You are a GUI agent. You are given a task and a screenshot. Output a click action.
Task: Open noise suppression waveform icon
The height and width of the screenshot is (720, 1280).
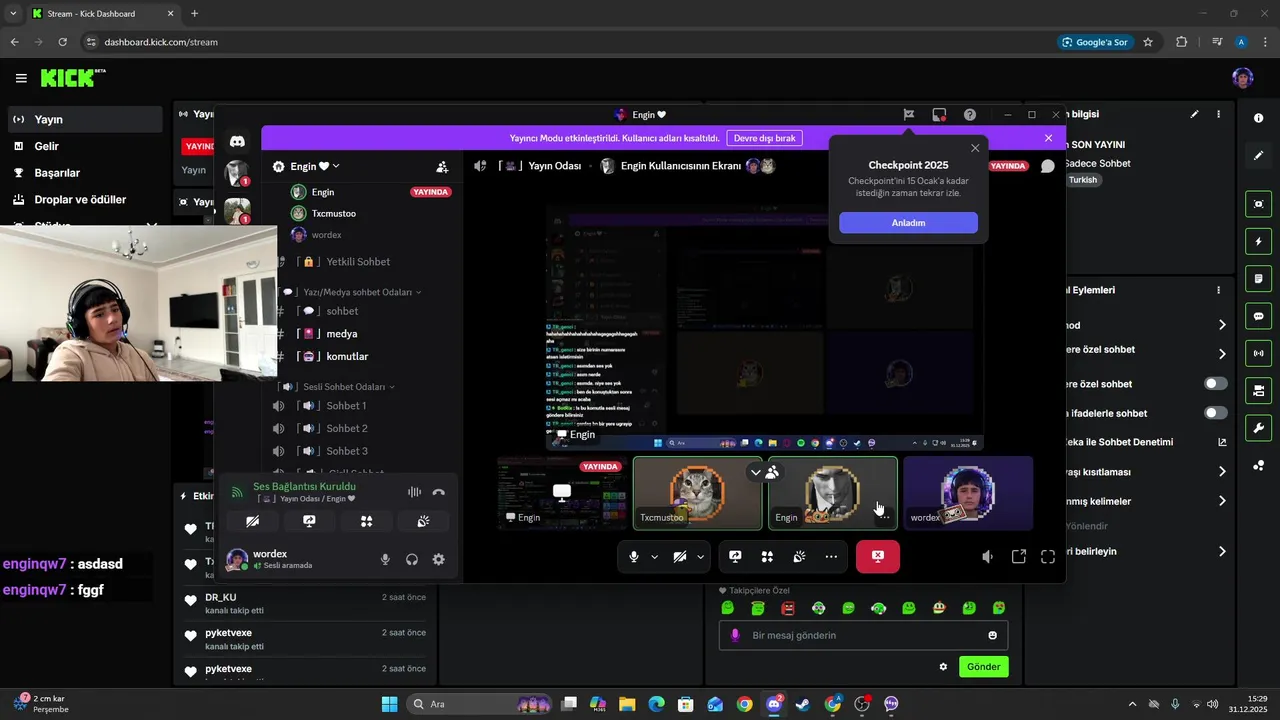414,492
